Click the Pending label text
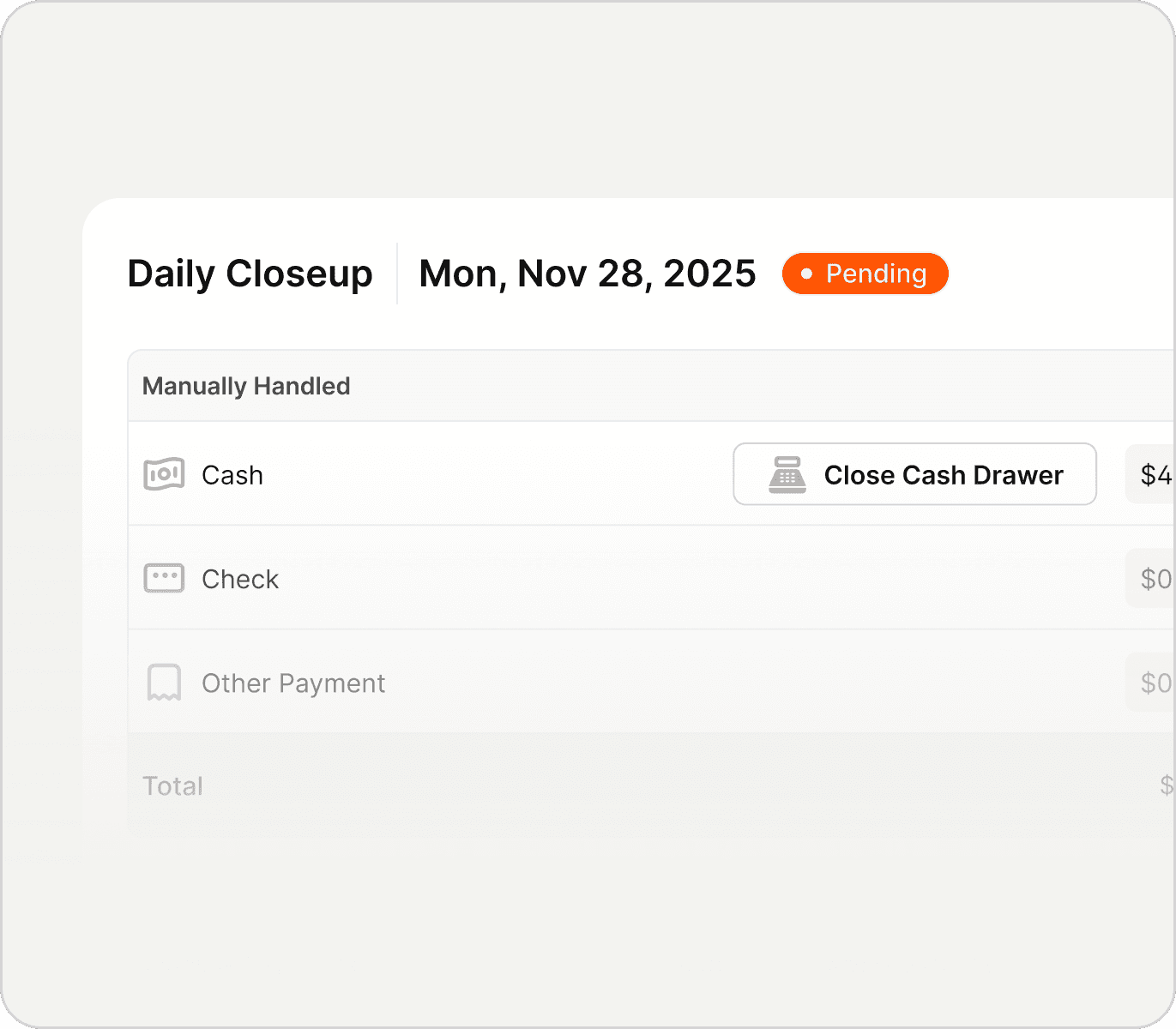Screen dimensions: 1176x1029 (877, 274)
